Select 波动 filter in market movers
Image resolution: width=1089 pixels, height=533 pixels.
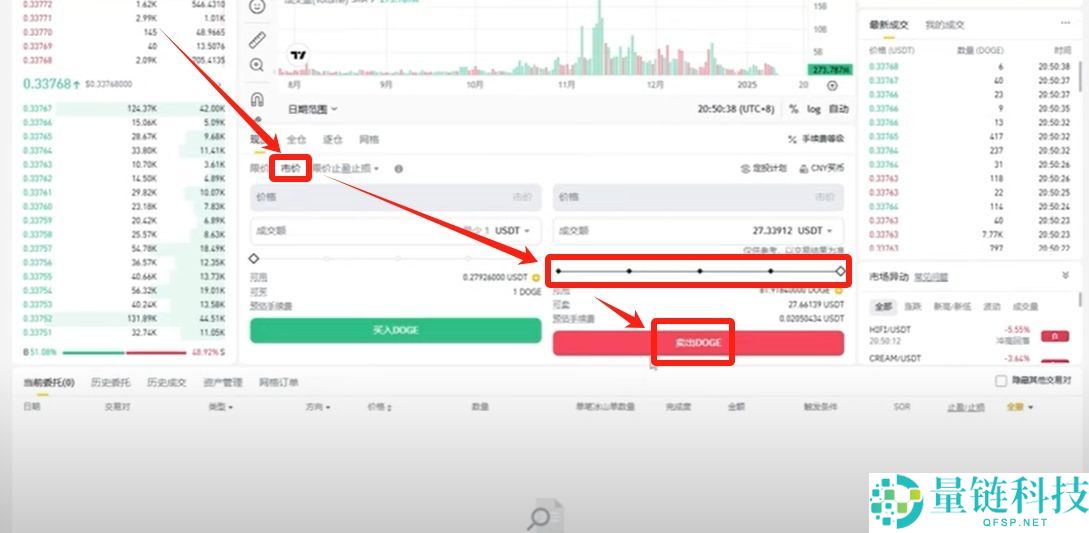(992, 306)
